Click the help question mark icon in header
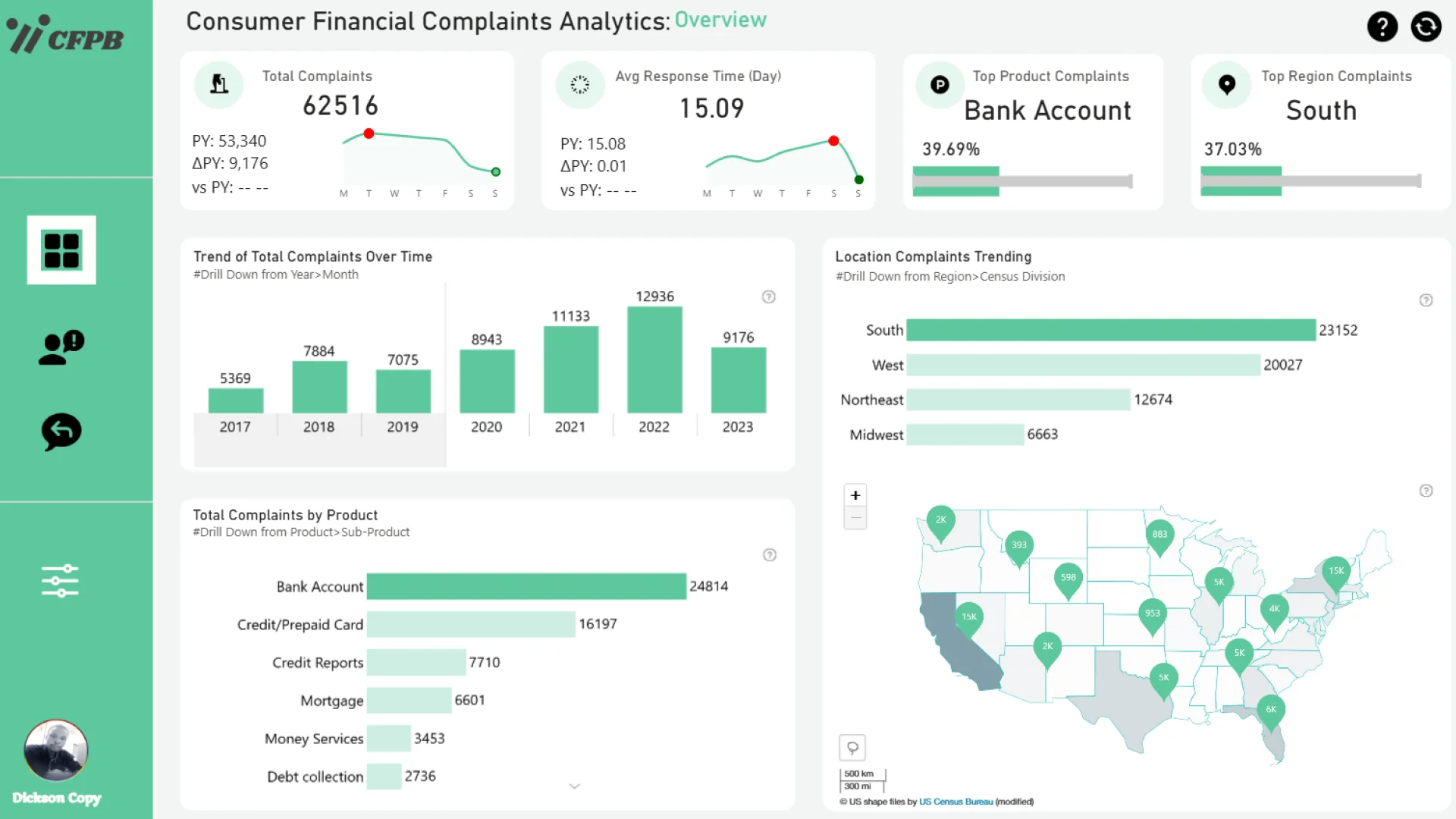 [x=1382, y=27]
